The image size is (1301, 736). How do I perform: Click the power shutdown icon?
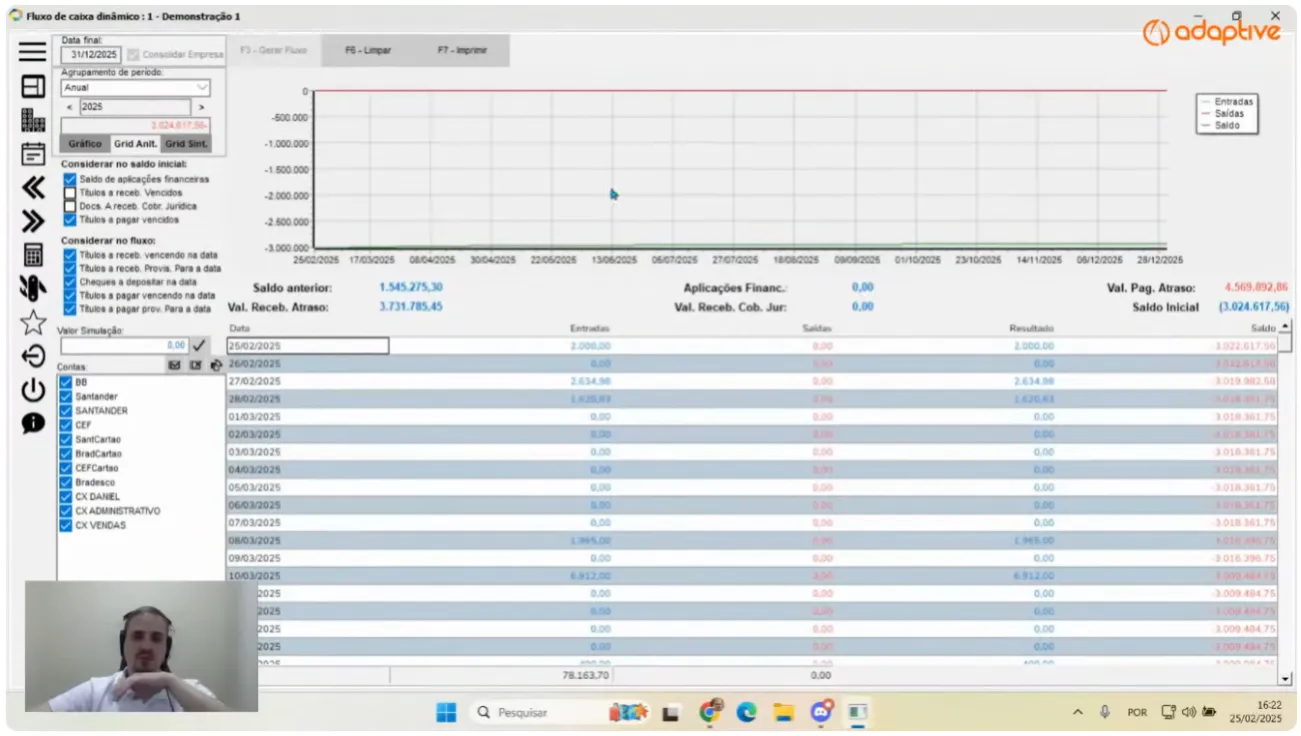(x=33, y=389)
